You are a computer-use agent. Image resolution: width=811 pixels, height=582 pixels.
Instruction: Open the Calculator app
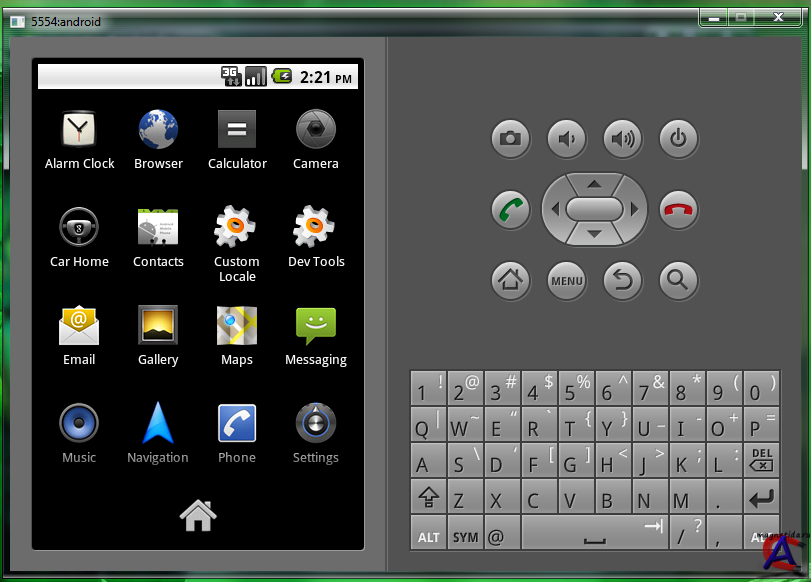237,130
